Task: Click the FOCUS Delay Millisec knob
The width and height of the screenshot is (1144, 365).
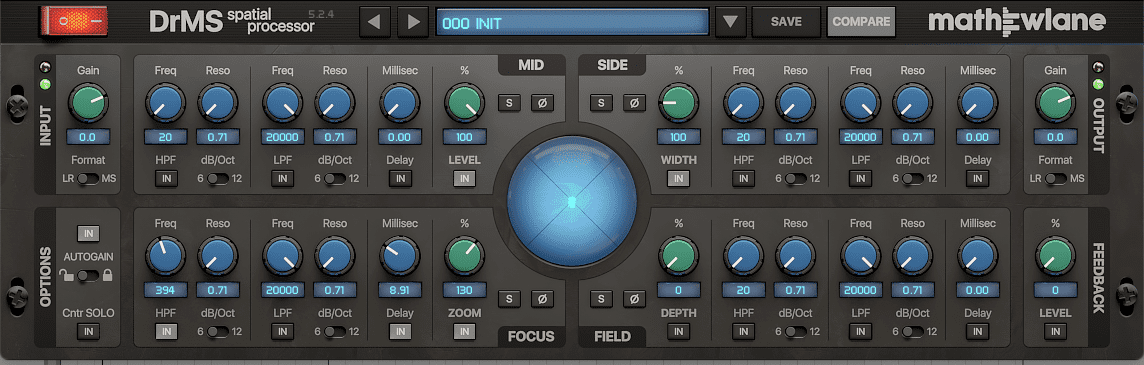Action: (400, 256)
